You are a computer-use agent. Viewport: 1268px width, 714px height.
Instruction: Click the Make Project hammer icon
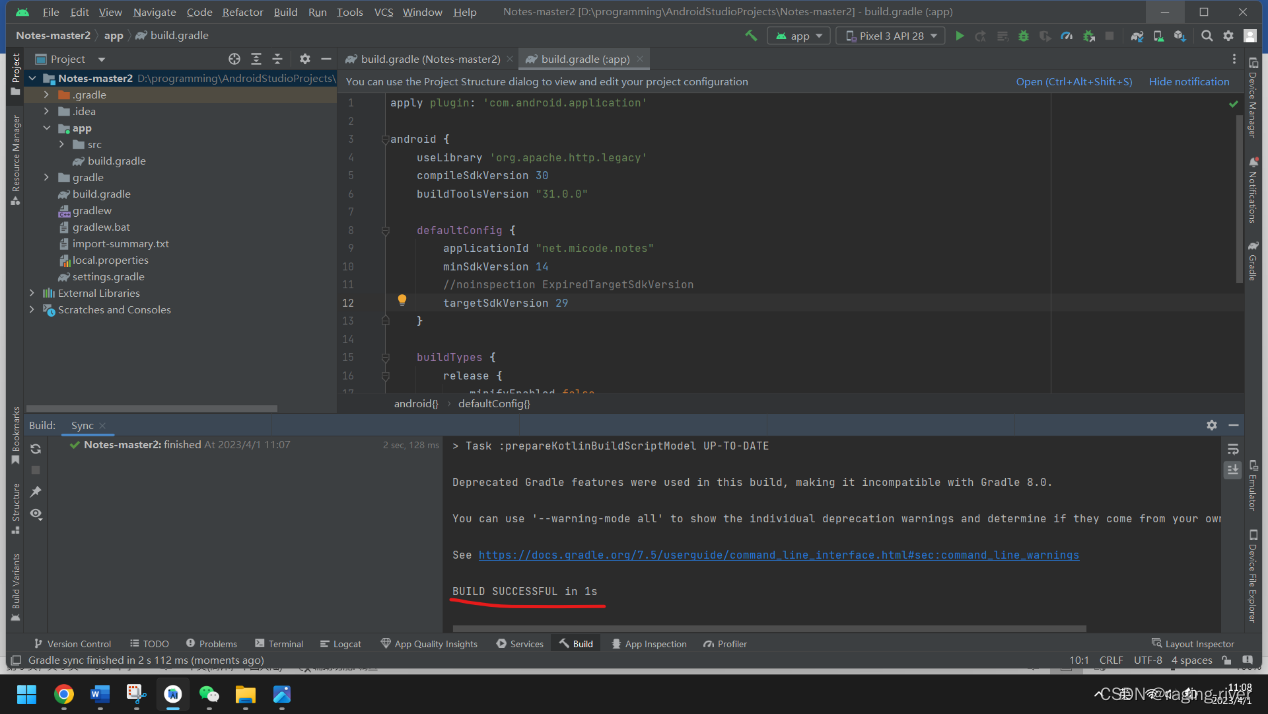coord(751,35)
